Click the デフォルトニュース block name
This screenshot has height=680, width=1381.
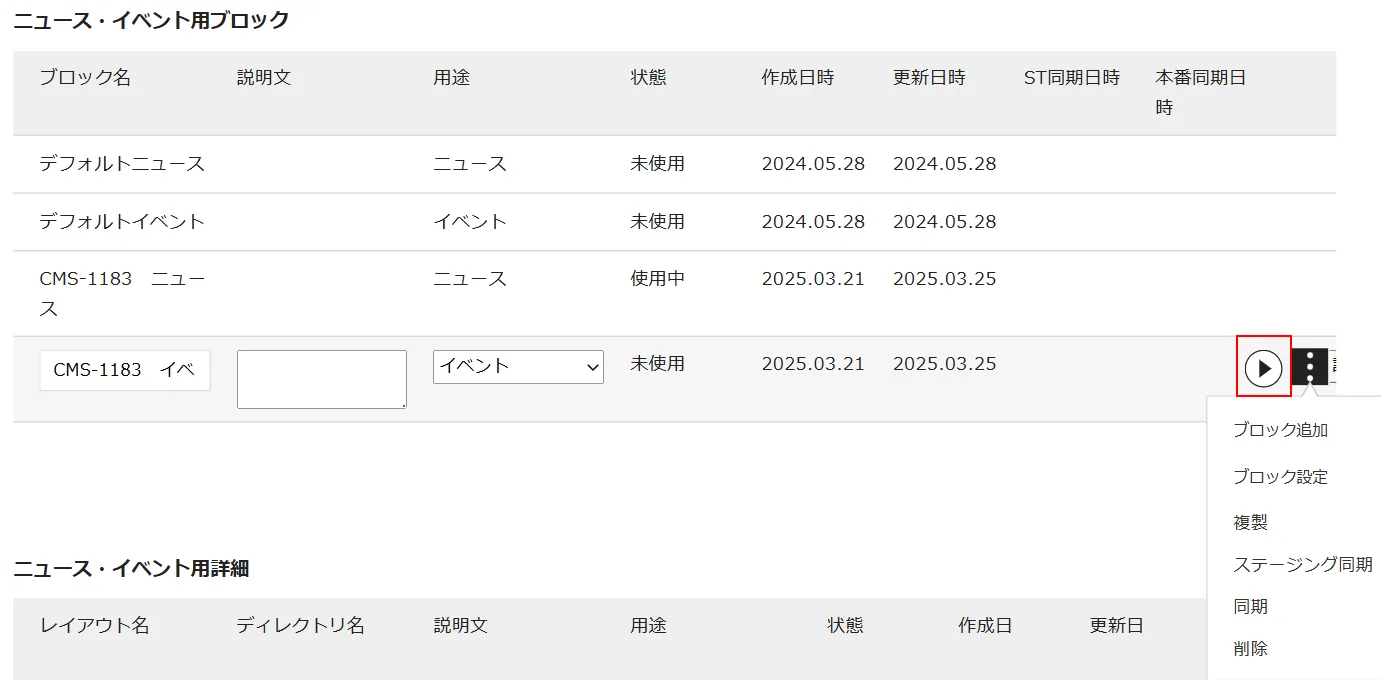(122, 164)
